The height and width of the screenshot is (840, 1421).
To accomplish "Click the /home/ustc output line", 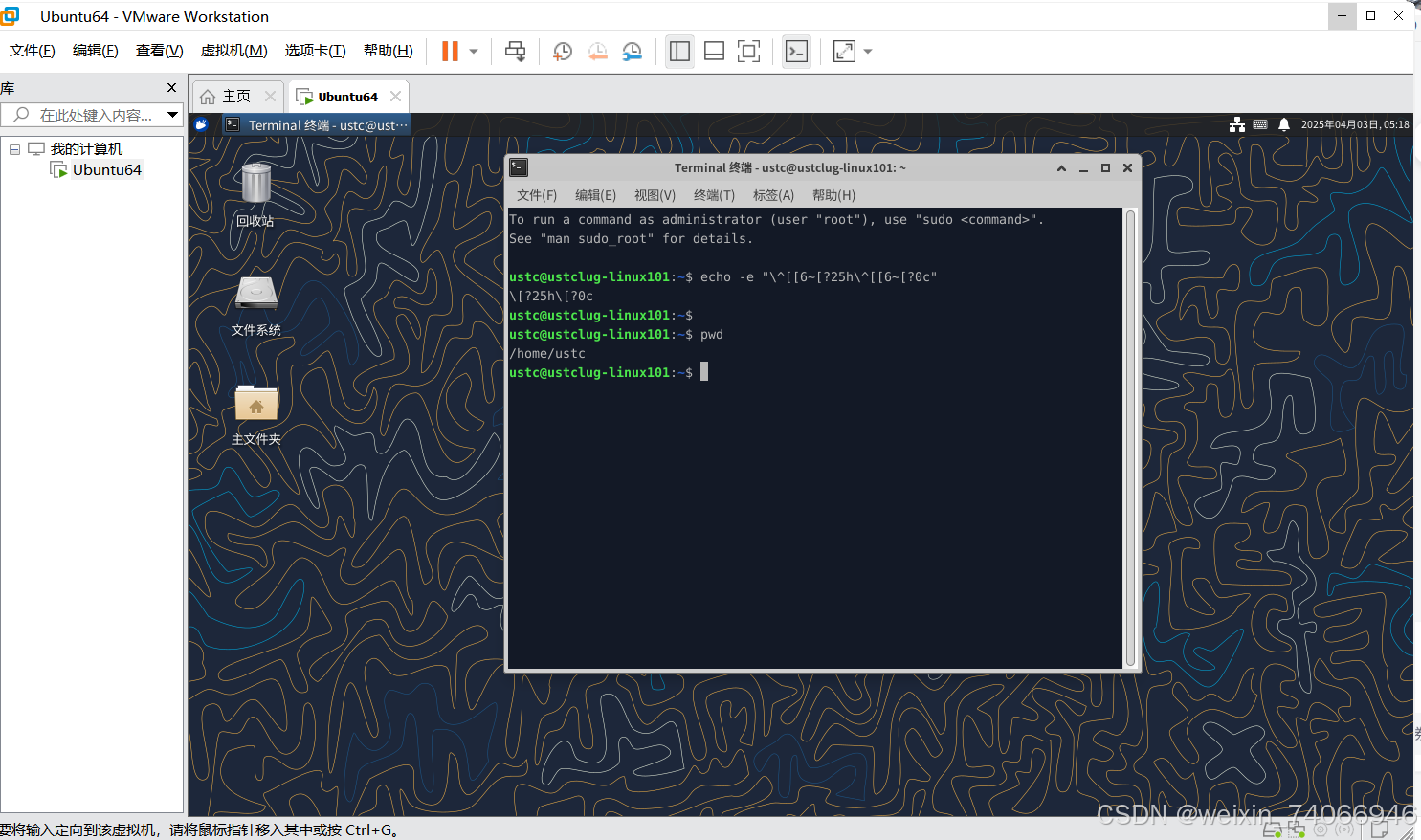I will (547, 353).
